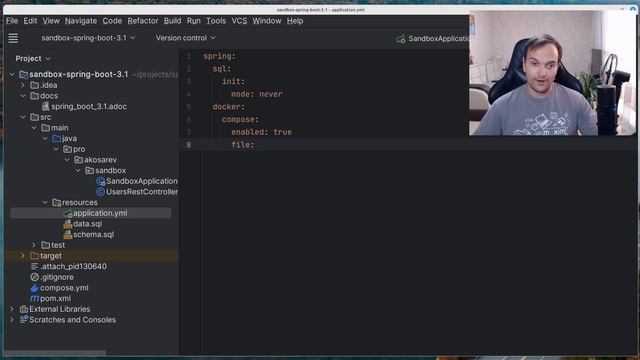This screenshot has width=640, height=360.
Task: Open the sandbox-spring-boot-3.1 project dropdown
Action: [88, 38]
